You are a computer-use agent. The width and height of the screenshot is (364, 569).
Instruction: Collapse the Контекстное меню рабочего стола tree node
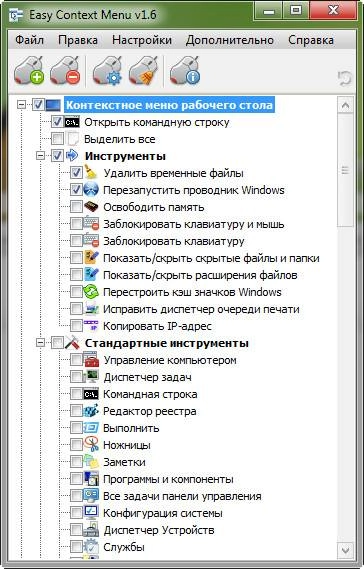tap(22, 105)
